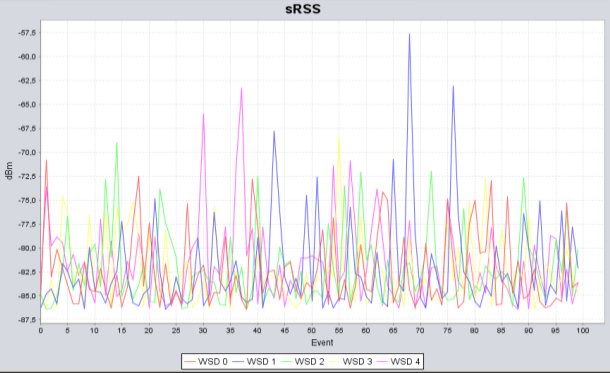Click the WSD 2 legend entry

coord(302,362)
